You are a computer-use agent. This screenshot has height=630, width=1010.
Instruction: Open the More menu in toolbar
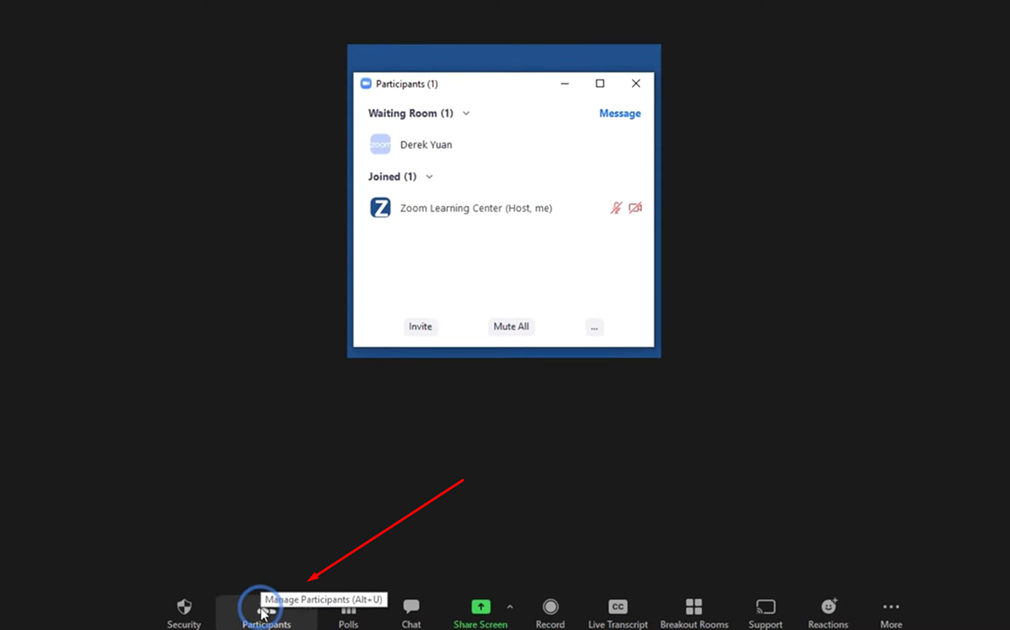(891, 607)
